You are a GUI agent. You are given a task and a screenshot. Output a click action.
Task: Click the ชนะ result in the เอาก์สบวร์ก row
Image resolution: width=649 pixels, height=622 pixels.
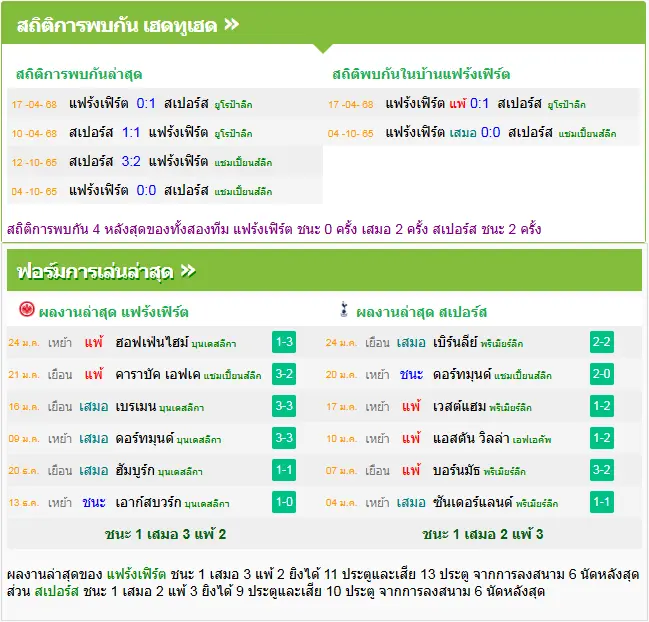click(x=94, y=502)
